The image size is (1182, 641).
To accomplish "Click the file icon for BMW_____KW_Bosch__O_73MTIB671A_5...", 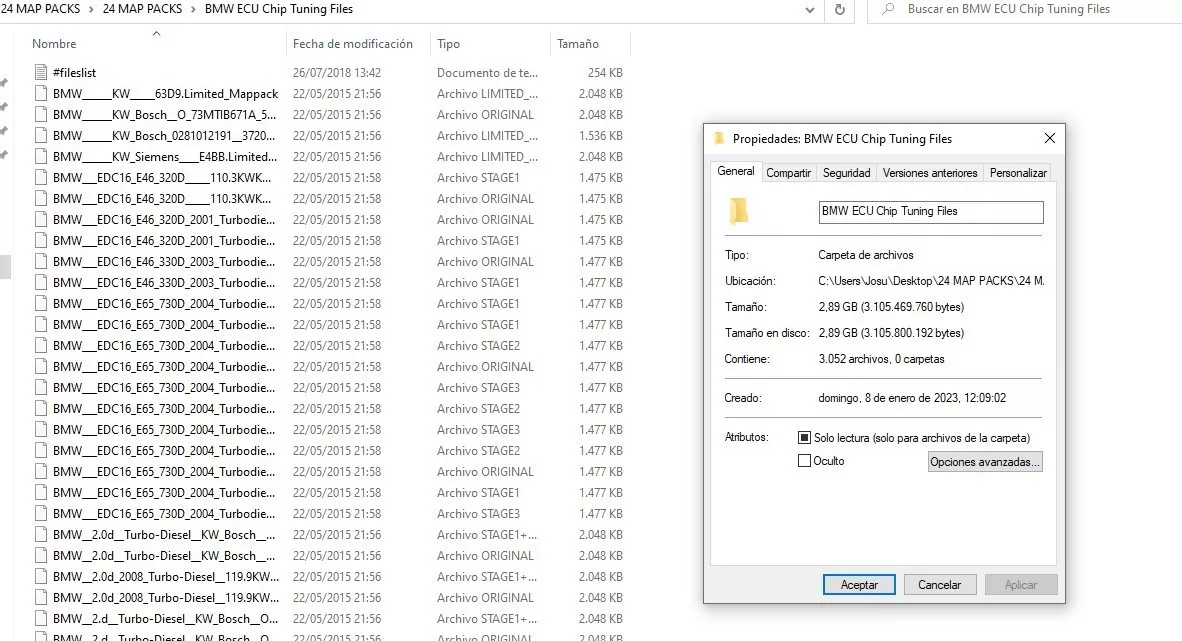I will coord(41,115).
